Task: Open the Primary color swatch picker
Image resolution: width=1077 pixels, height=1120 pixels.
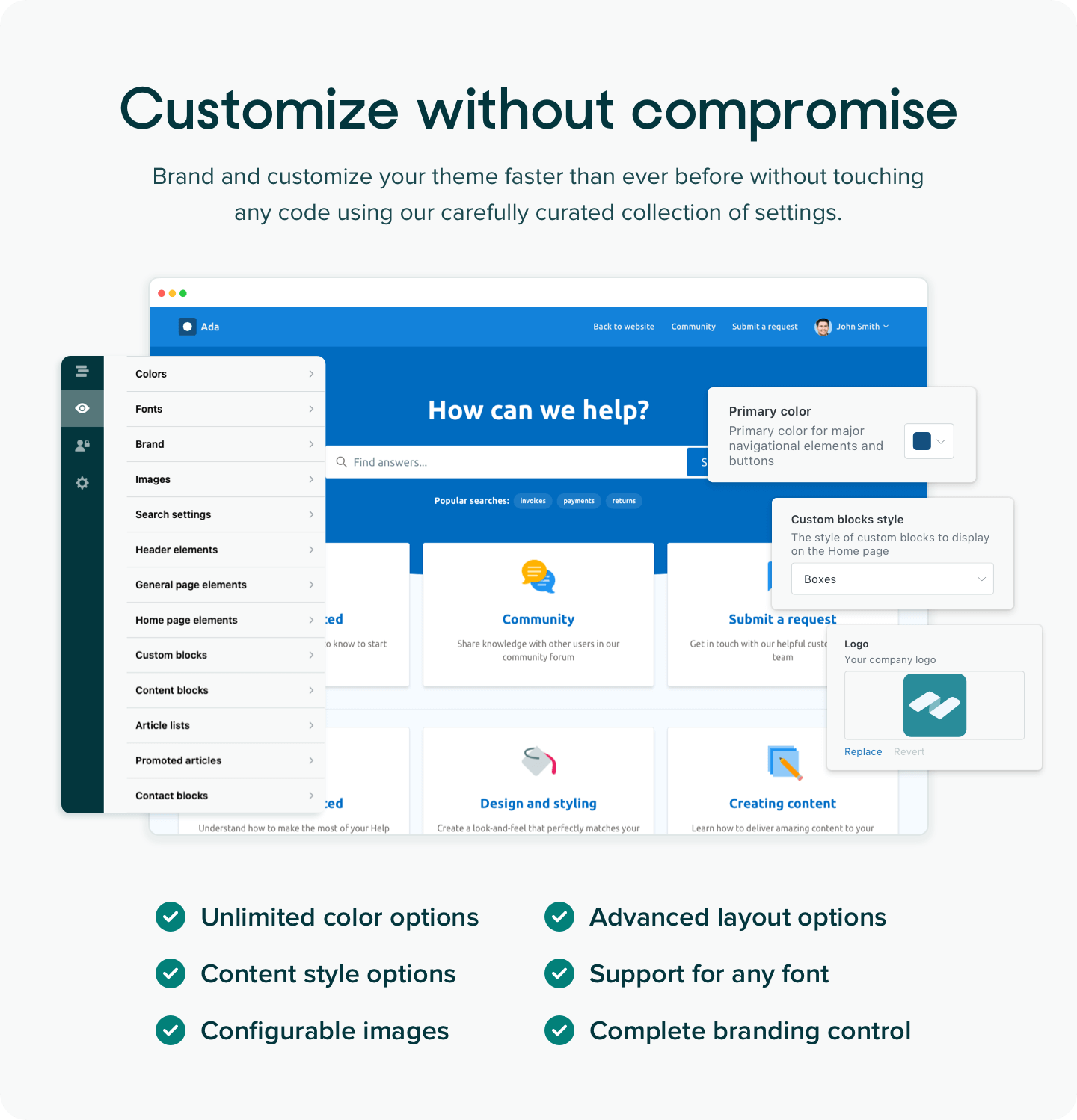Action: coord(929,441)
